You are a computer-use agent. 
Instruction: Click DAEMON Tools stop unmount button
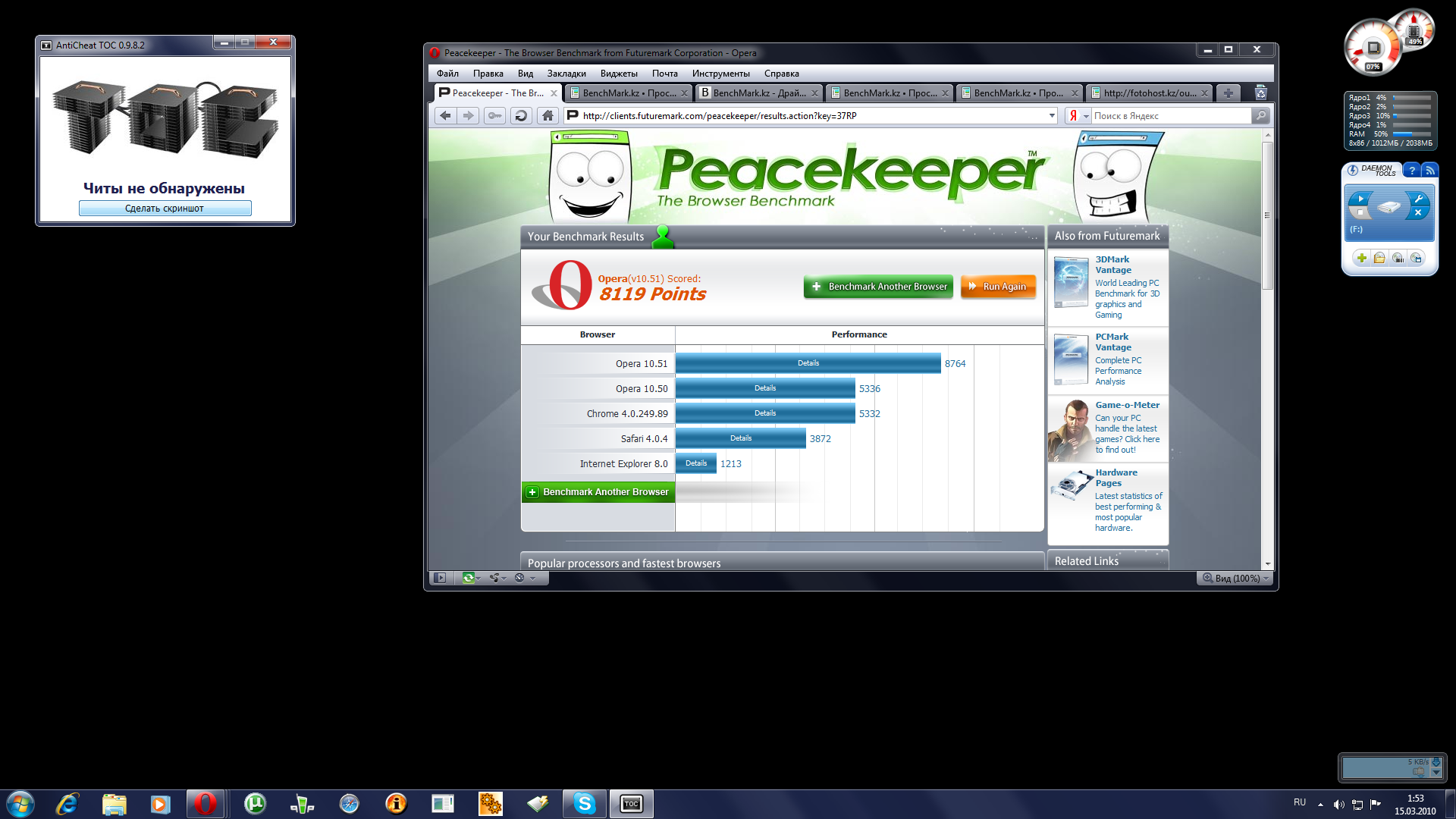pos(1360,213)
